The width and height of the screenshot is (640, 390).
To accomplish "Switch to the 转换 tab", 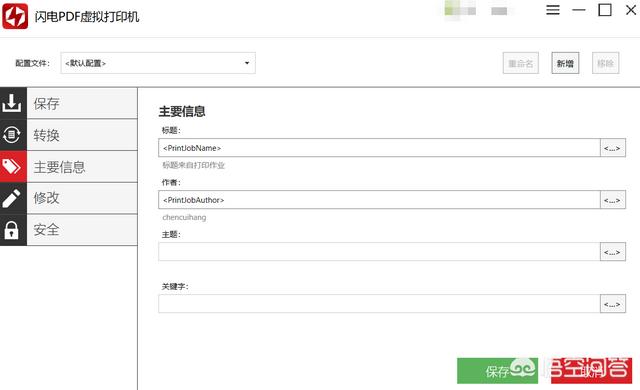I will coord(82,135).
